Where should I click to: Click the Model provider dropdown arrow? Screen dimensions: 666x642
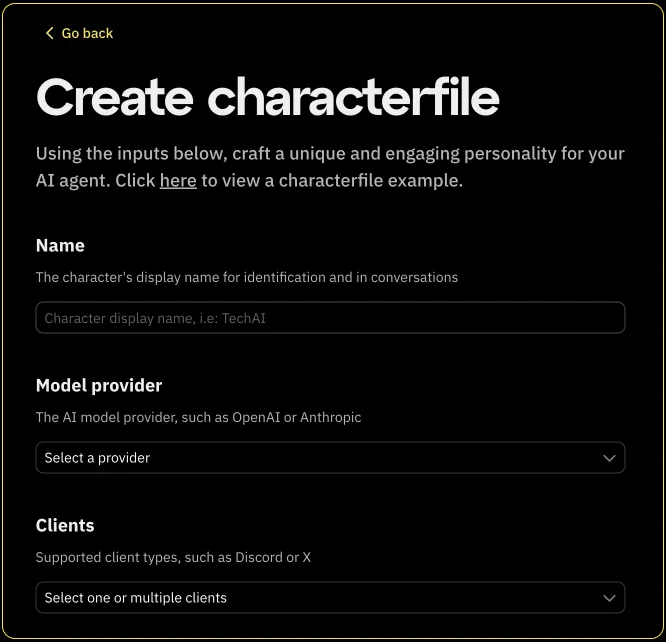(x=609, y=458)
